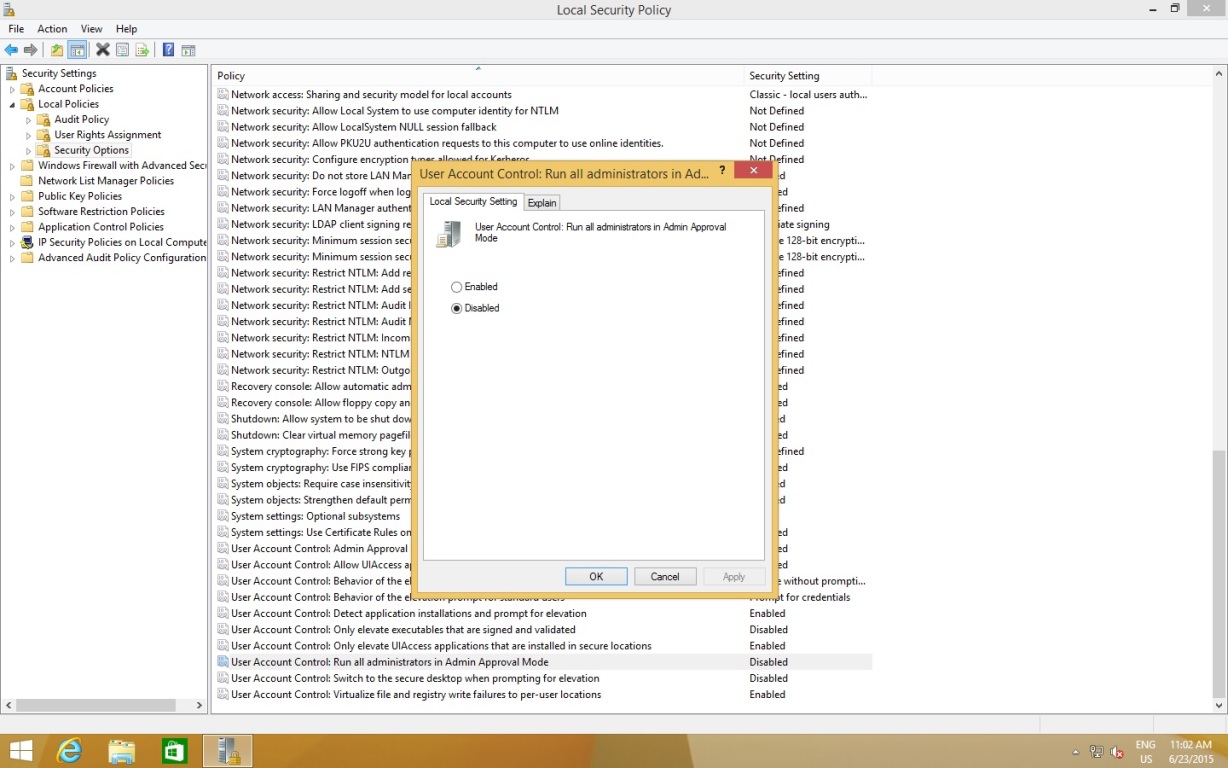This screenshot has width=1228, height=768.
Task: Click the Public Key Policies folder icon
Action: 28,196
